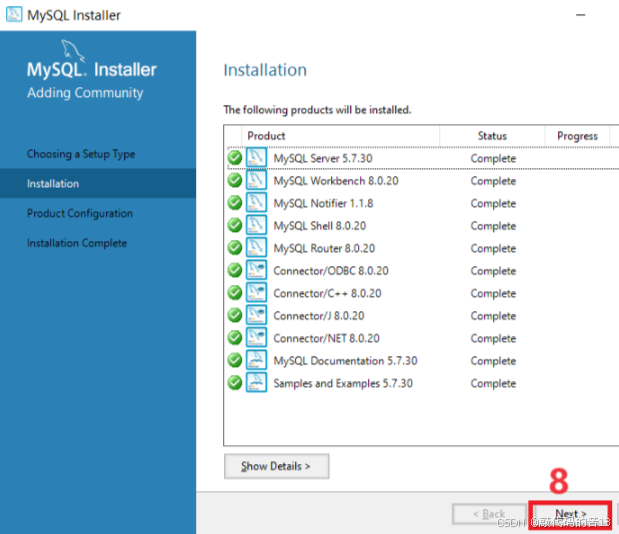619x534 pixels.
Task: Click Complete status of Connector/J row
Action: (x=493, y=316)
